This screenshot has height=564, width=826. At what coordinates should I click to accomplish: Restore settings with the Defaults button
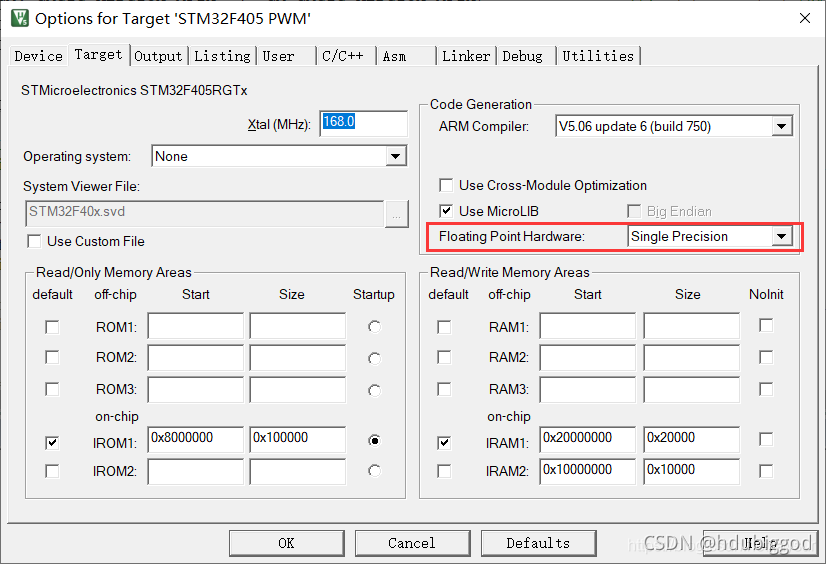538,543
